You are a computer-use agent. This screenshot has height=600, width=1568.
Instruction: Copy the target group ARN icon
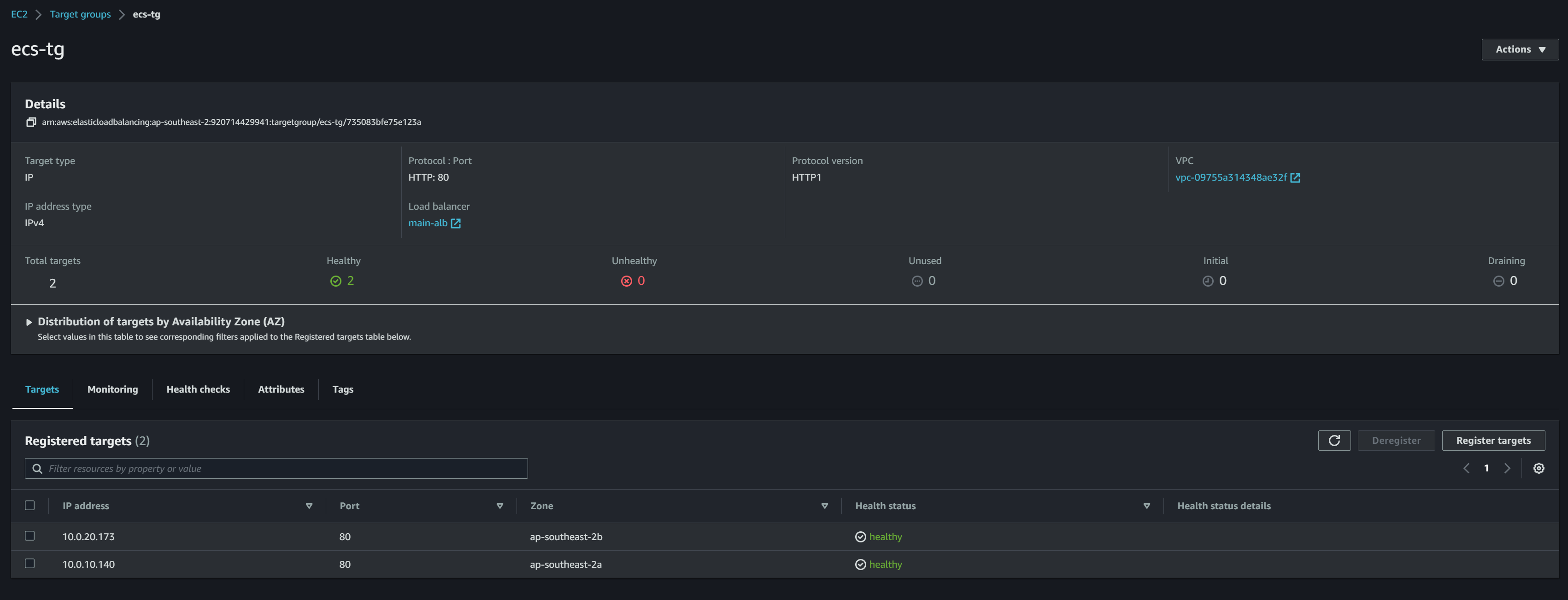31,122
